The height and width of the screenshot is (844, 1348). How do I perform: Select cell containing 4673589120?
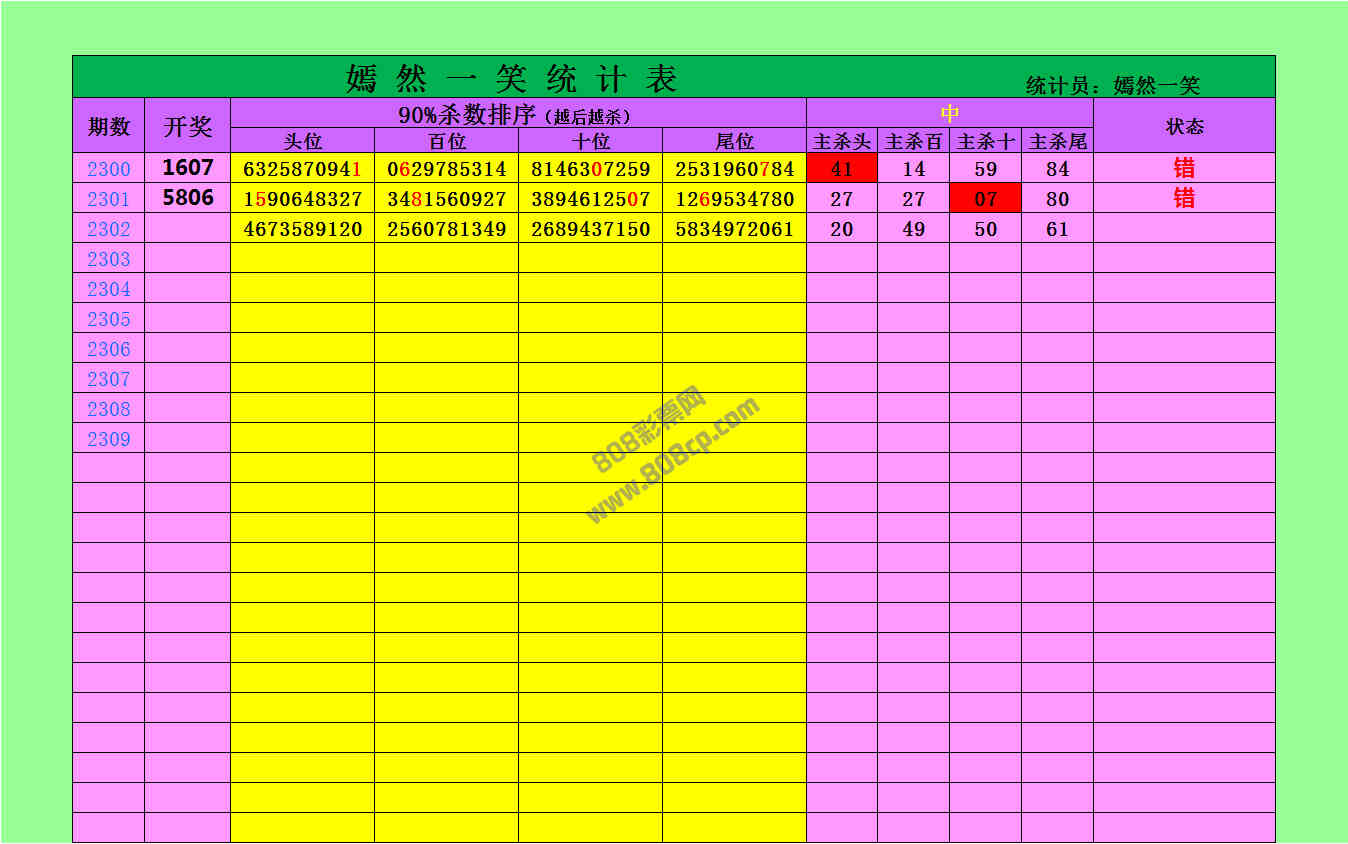(x=303, y=229)
